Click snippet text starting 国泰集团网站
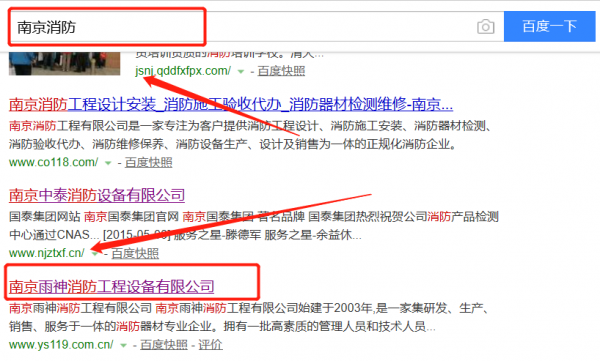 [254, 225]
